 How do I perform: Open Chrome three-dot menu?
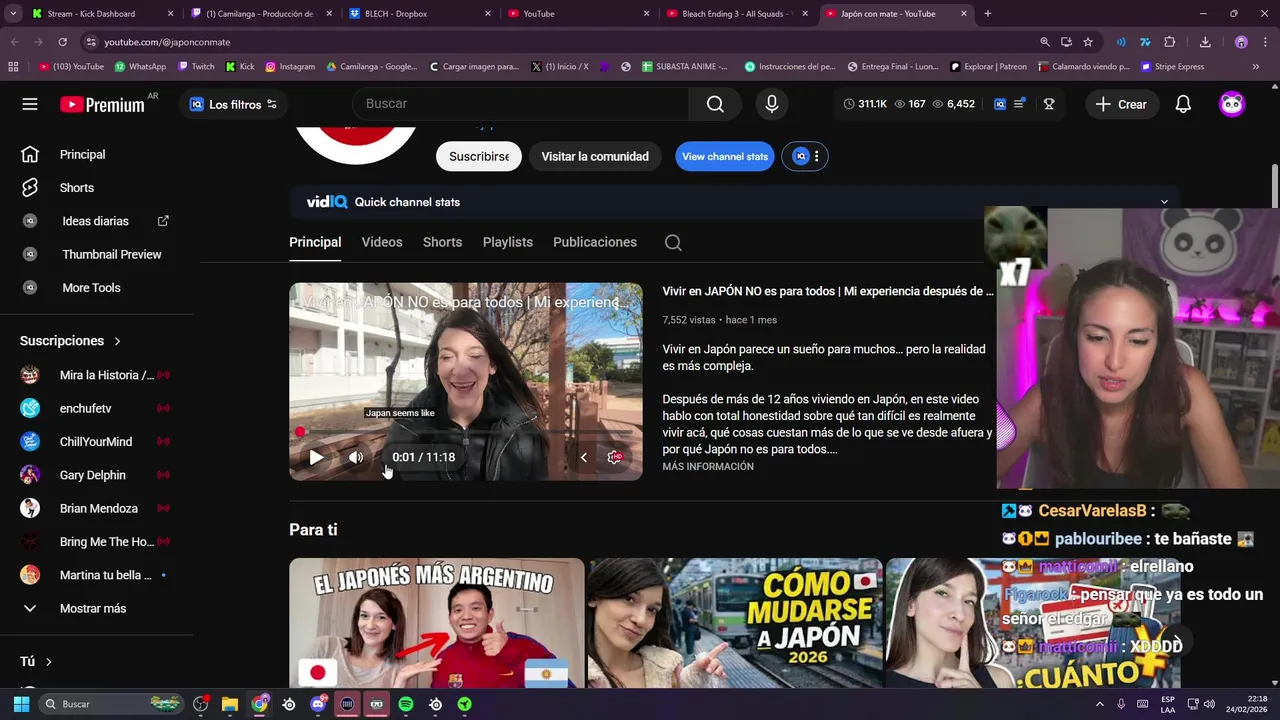coord(1265,42)
